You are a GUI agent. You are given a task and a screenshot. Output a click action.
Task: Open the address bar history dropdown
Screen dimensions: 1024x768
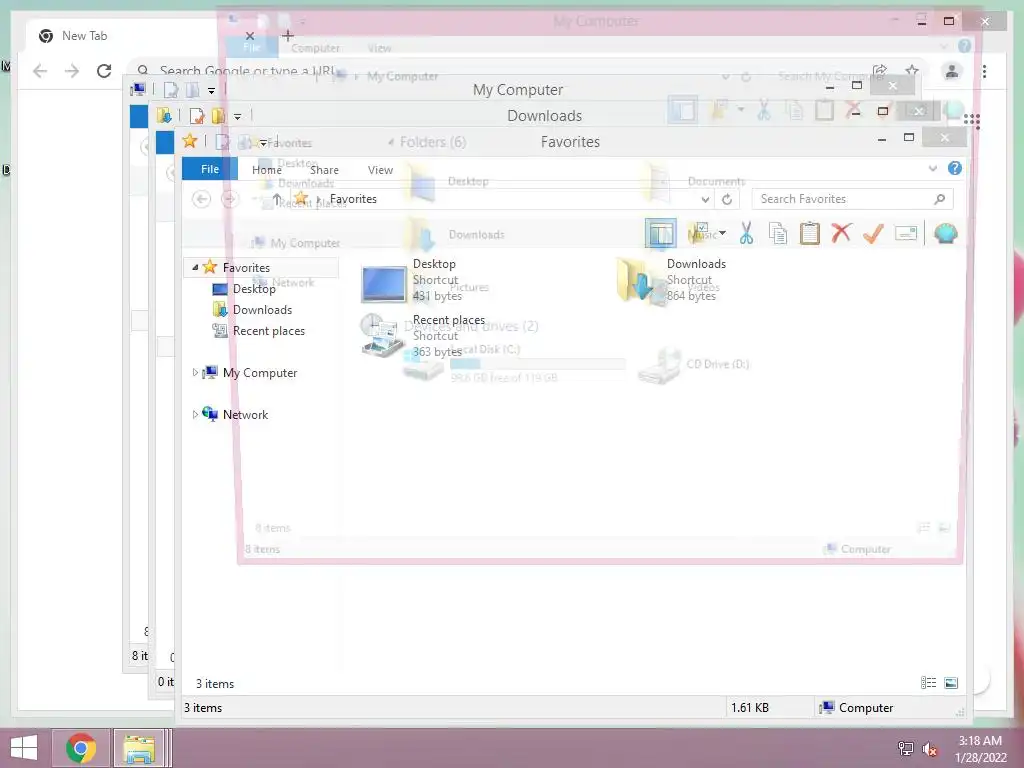[705, 199]
